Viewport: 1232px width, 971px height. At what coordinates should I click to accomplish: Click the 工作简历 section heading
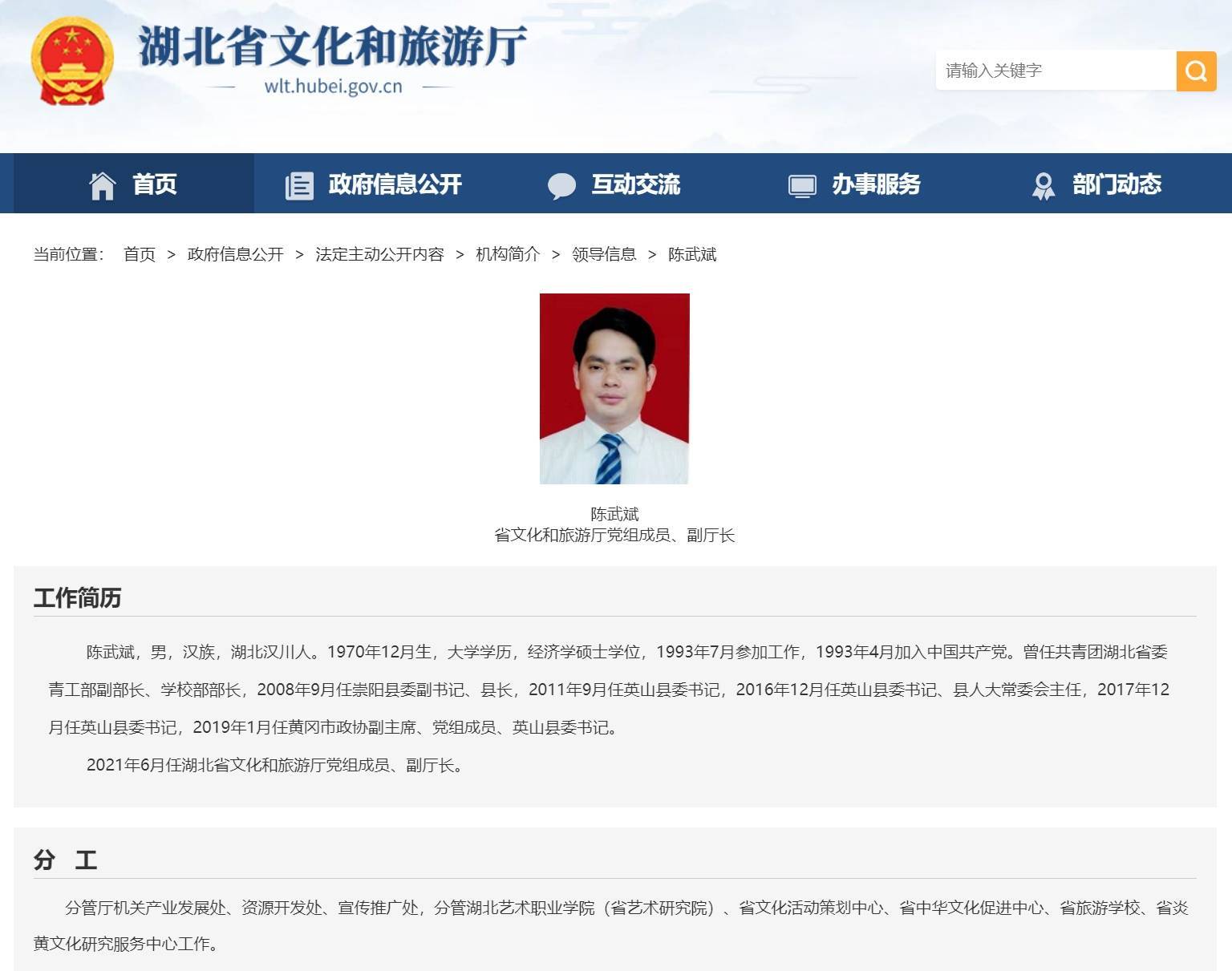point(77,597)
